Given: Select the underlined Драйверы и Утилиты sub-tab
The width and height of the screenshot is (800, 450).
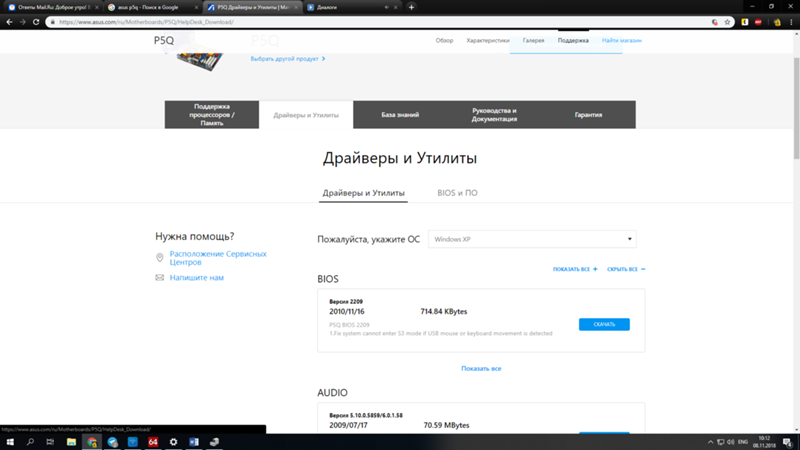Looking at the screenshot, I should 363,193.
